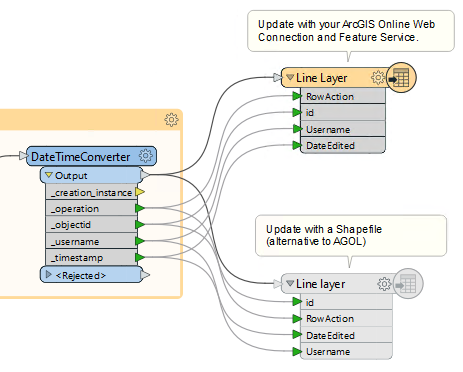Select DateEdited attribute in orange Line Layer
This screenshot has width=463, height=372.
coord(343,145)
